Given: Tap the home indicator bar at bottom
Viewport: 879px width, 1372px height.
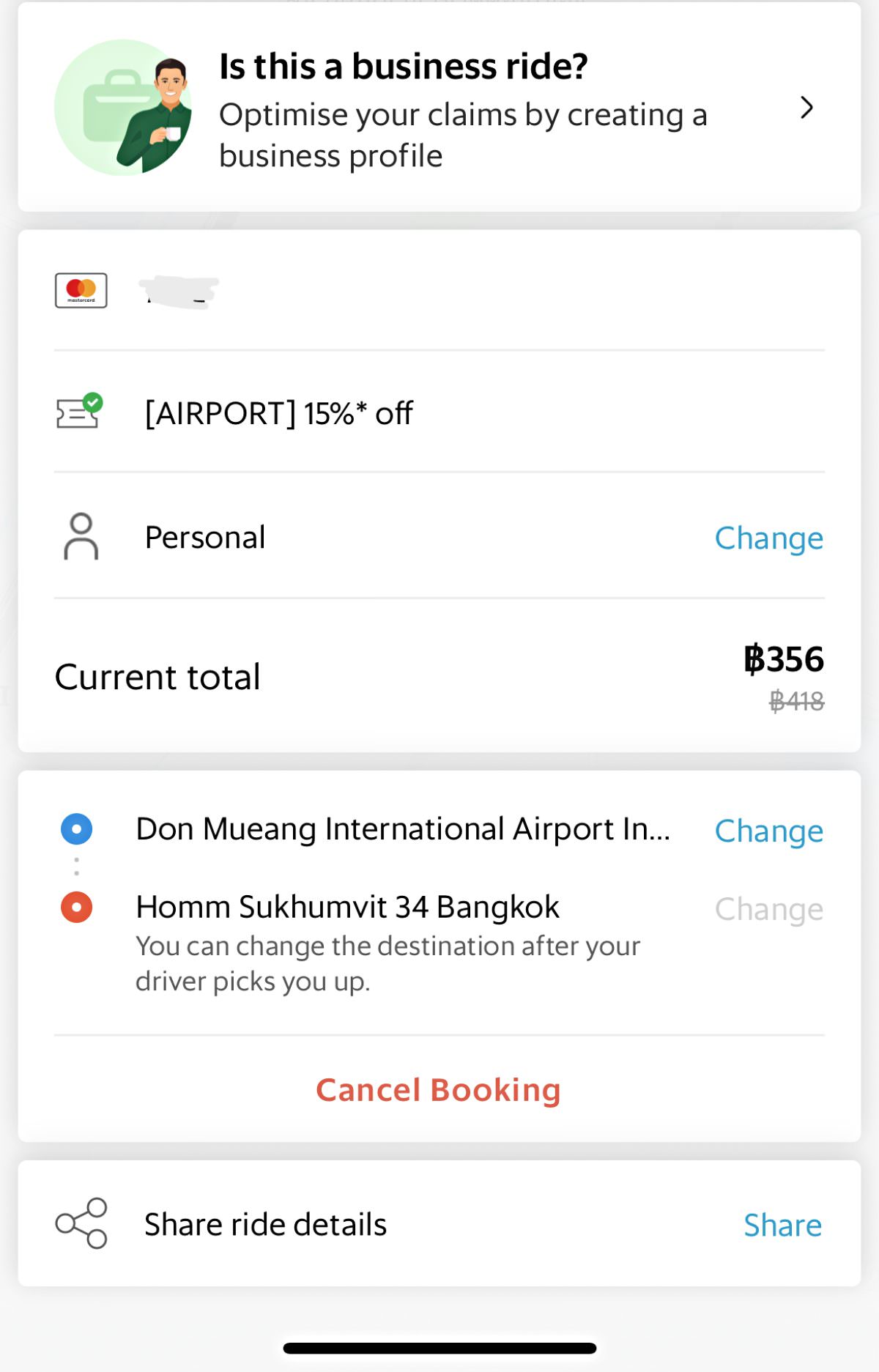Looking at the screenshot, I should tap(439, 1348).
